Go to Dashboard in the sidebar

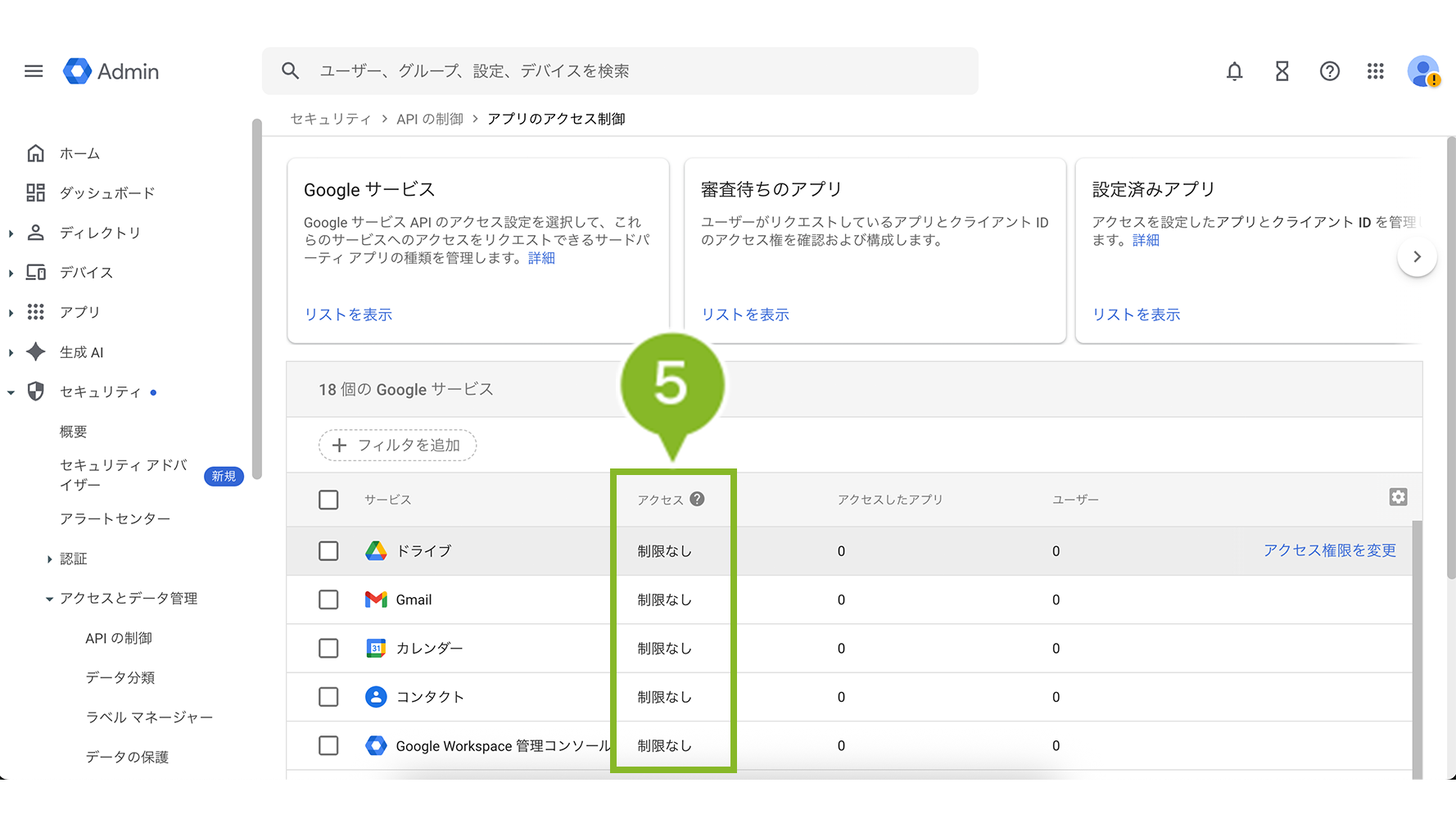pyautogui.click(x=106, y=193)
